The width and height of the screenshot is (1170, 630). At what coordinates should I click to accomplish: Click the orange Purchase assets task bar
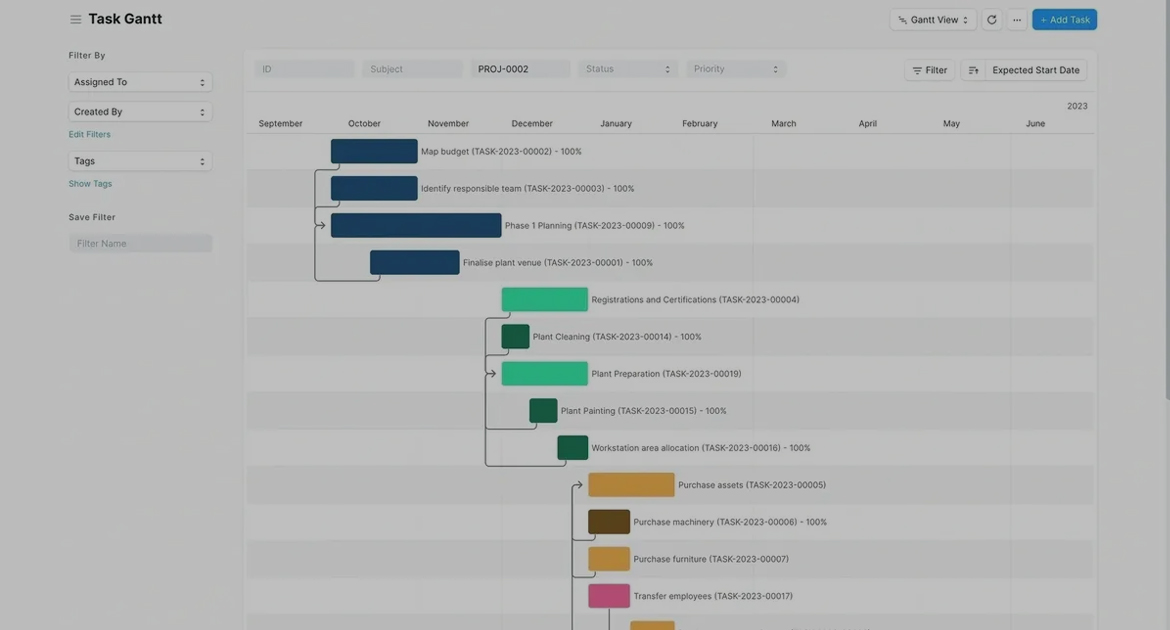(x=631, y=485)
